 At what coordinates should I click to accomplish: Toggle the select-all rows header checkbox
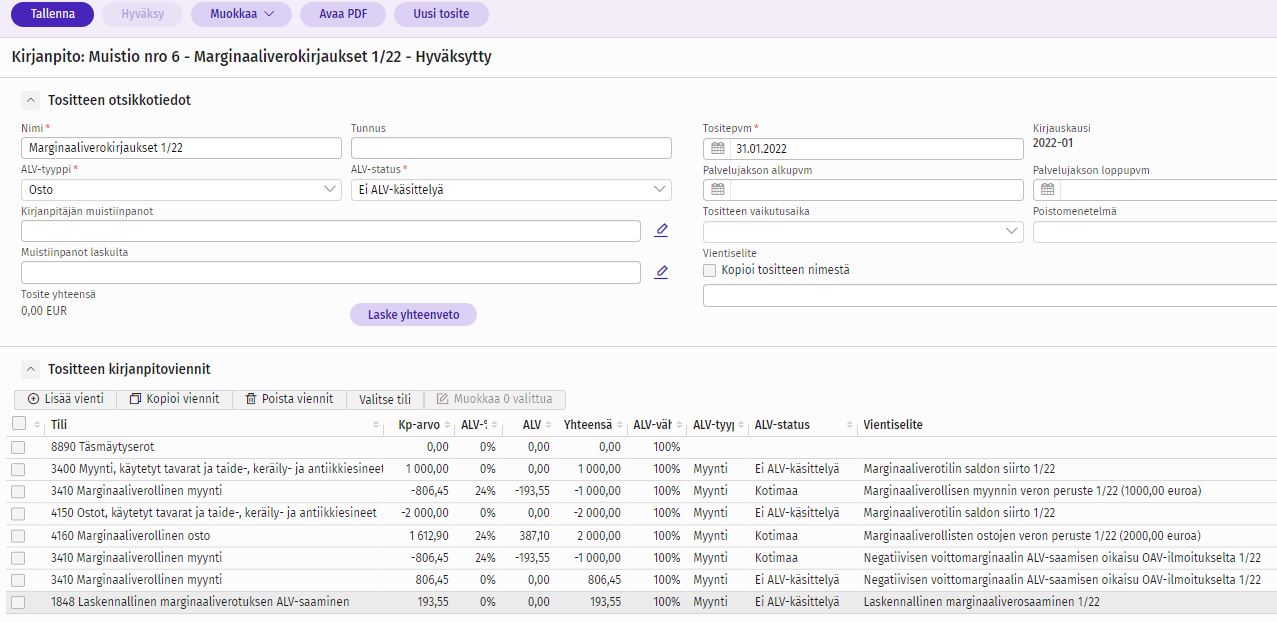point(18,424)
